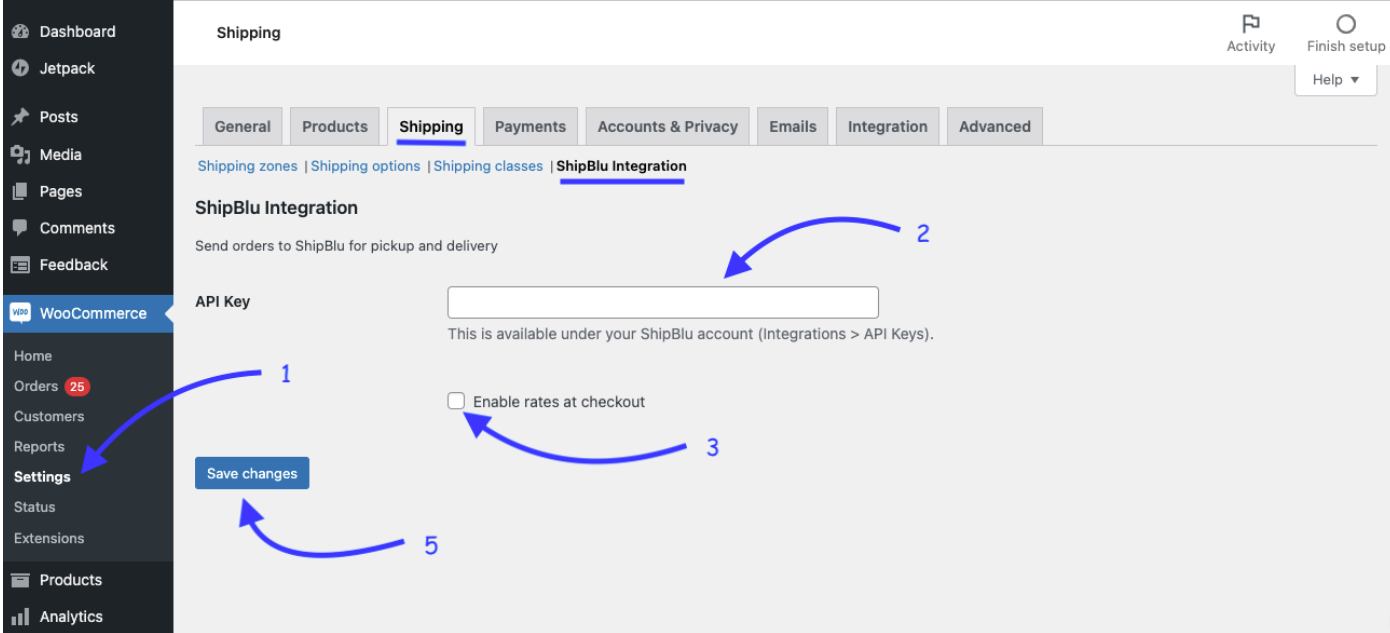
Task: Open the Advanced tab
Action: point(995,127)
